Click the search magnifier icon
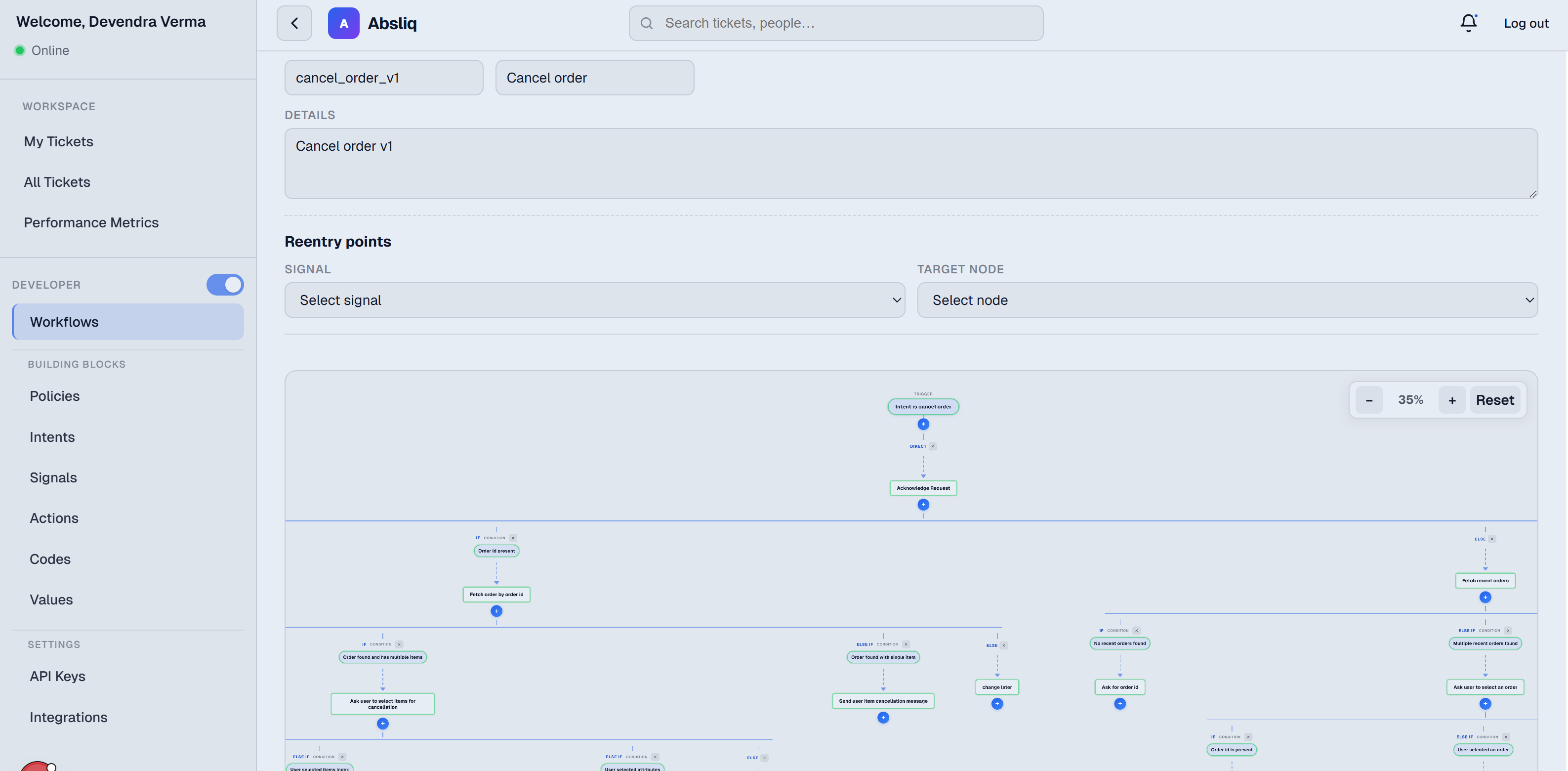1568x771 pixels. pos(647,23)
